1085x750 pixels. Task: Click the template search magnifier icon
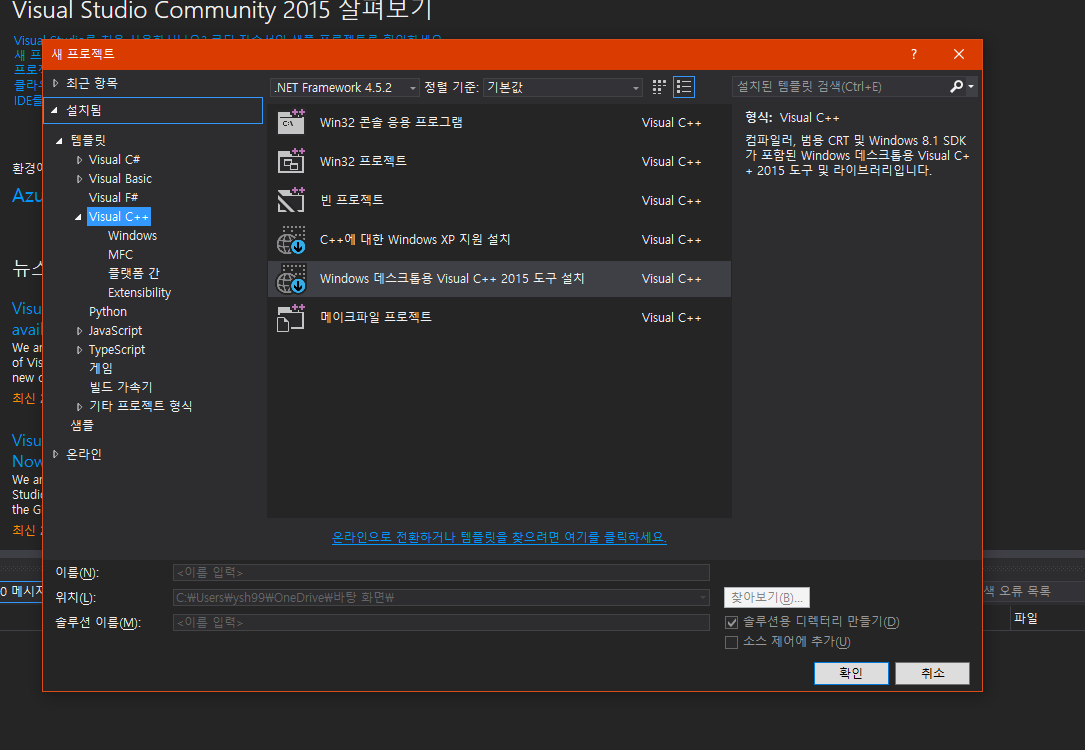[956, 86]
